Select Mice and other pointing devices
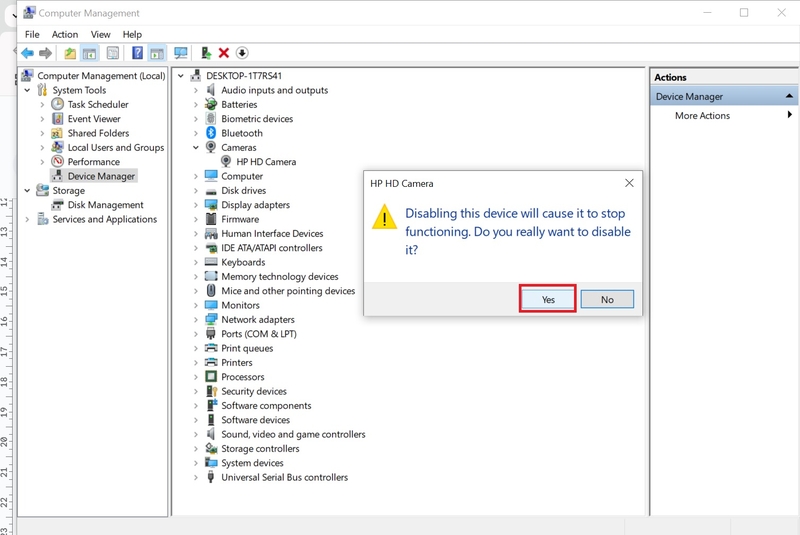 pyautogui.click(x=288, y=291)
